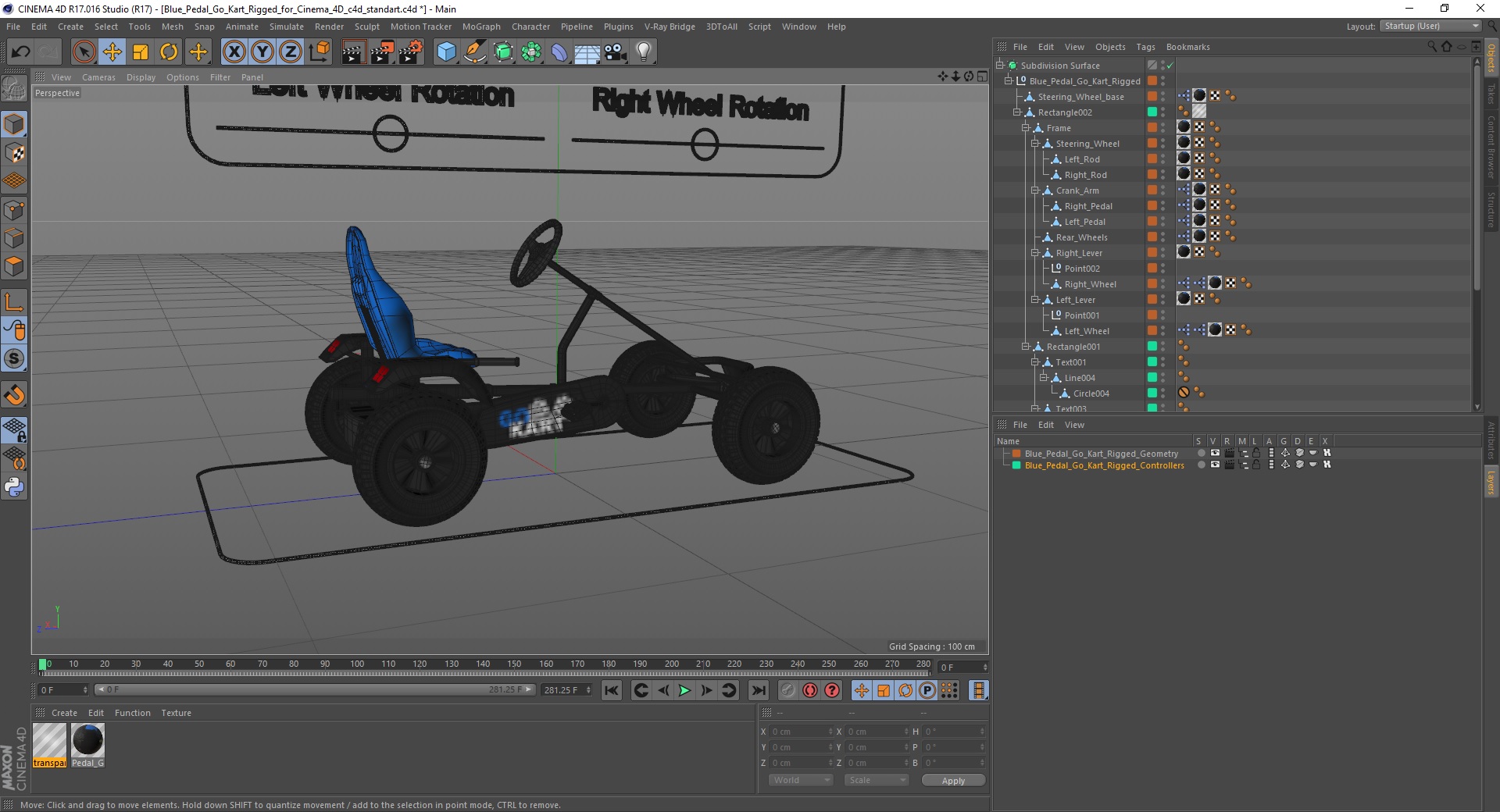Toggle the coordinate system icon
This screenshot has width=1500, height=812.
coord(319,52)
